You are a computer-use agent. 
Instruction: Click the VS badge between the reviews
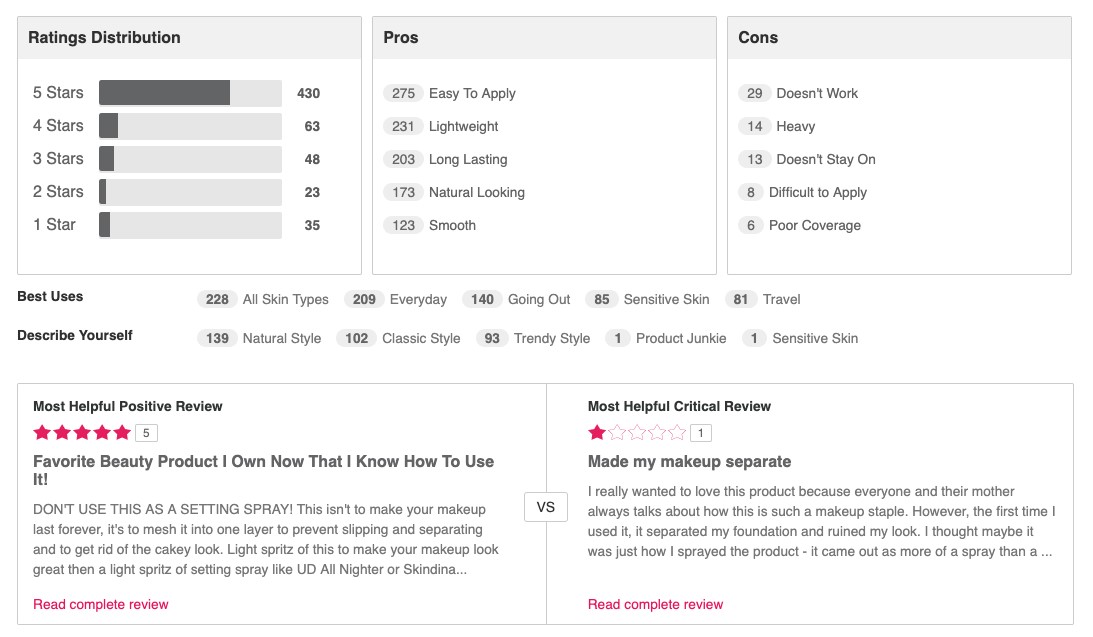[x=545, y=507]
